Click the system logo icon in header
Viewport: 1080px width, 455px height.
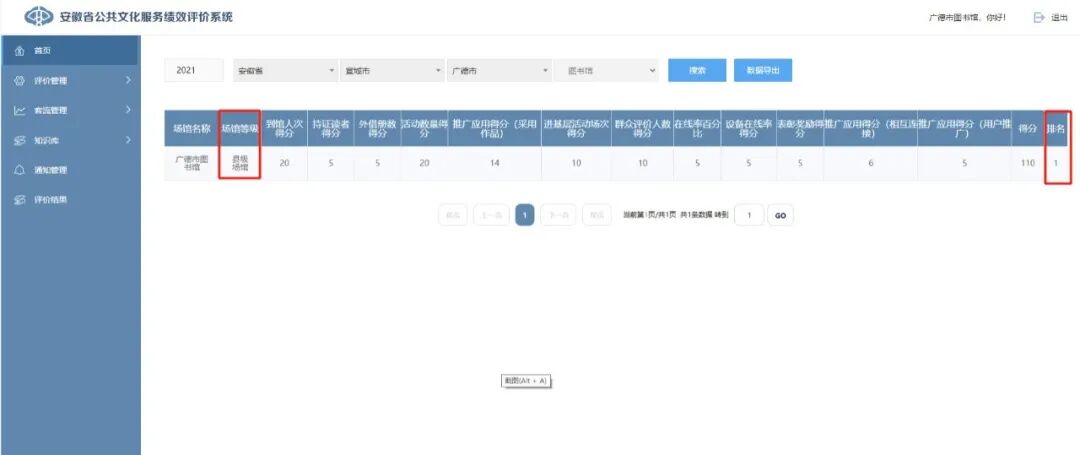point(39,17)
